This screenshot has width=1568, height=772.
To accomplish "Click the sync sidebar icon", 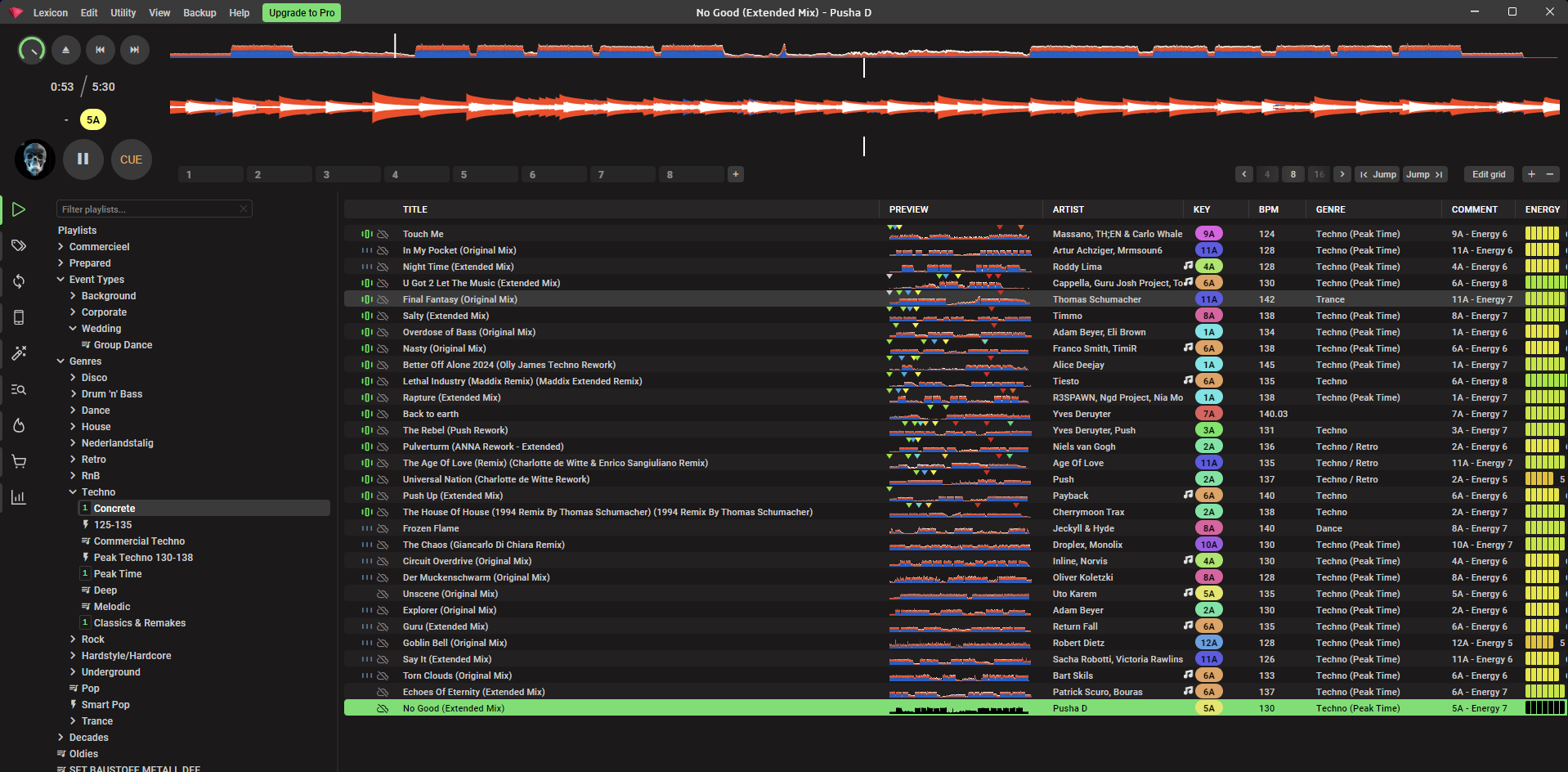I will click(x=19, y=281).
